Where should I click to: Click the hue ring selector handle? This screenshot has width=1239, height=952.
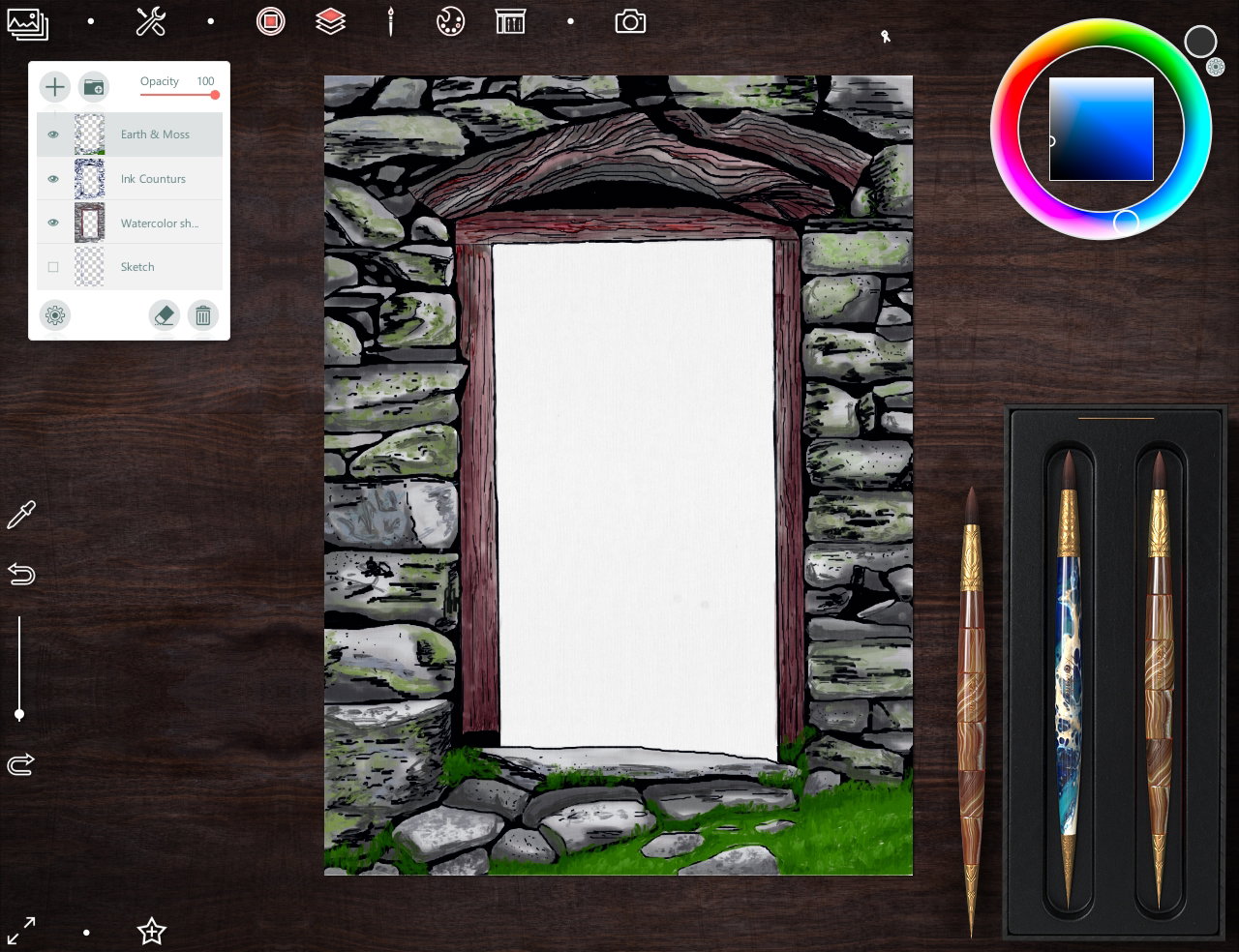1126,222
